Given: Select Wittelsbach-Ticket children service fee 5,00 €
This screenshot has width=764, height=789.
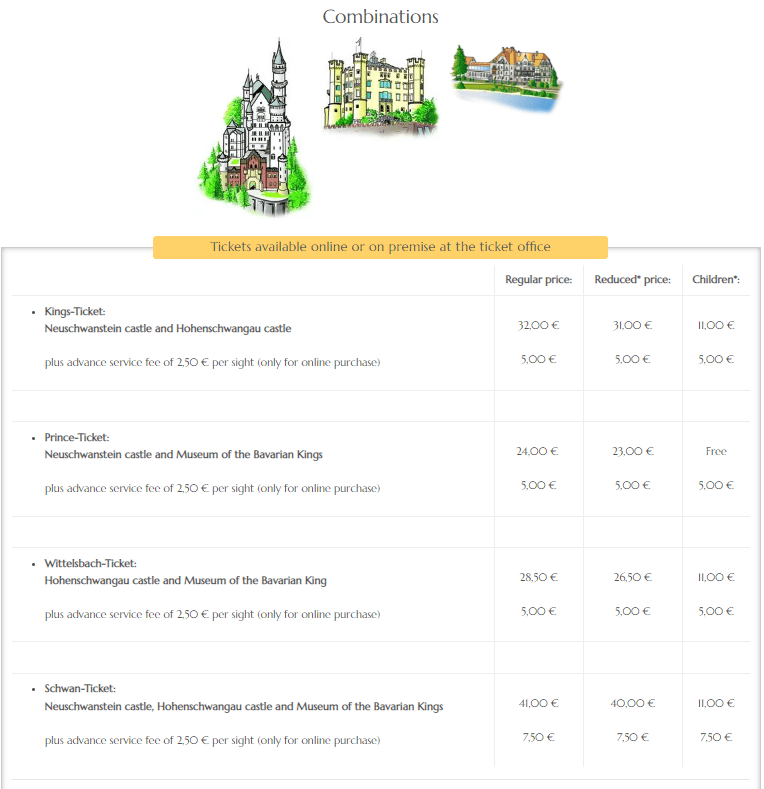Looking at the screenshot, I should click(716, 611).
